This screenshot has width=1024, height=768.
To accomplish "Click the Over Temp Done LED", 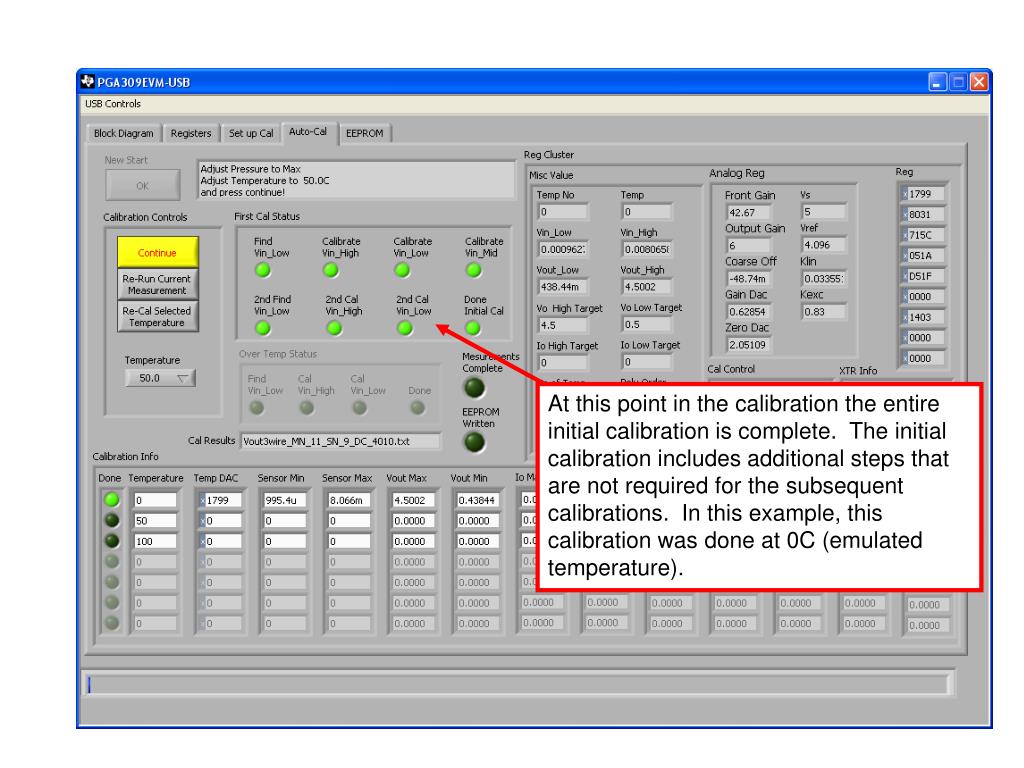I will [417, 408].
